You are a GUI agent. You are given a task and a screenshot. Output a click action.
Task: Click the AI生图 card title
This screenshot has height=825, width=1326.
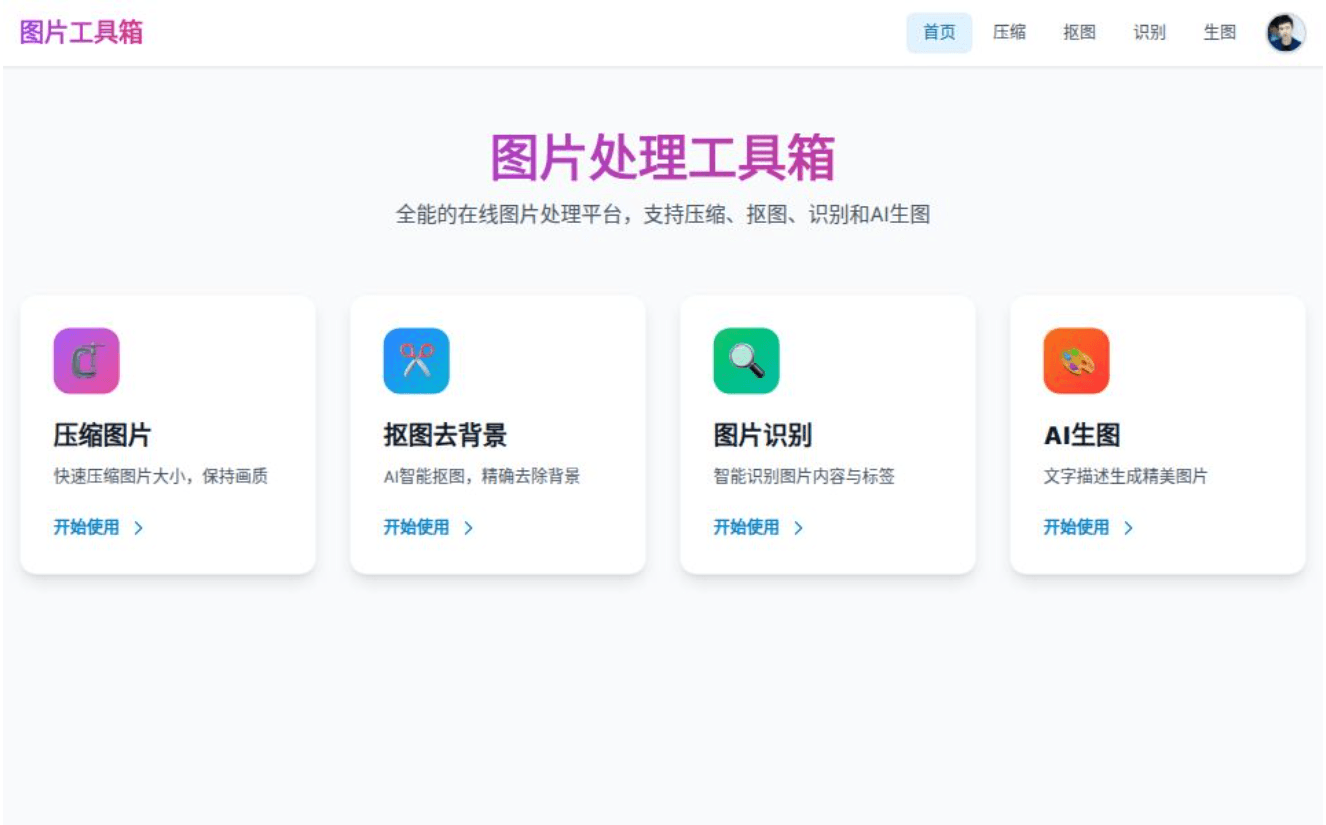[x=1082, y=435]
